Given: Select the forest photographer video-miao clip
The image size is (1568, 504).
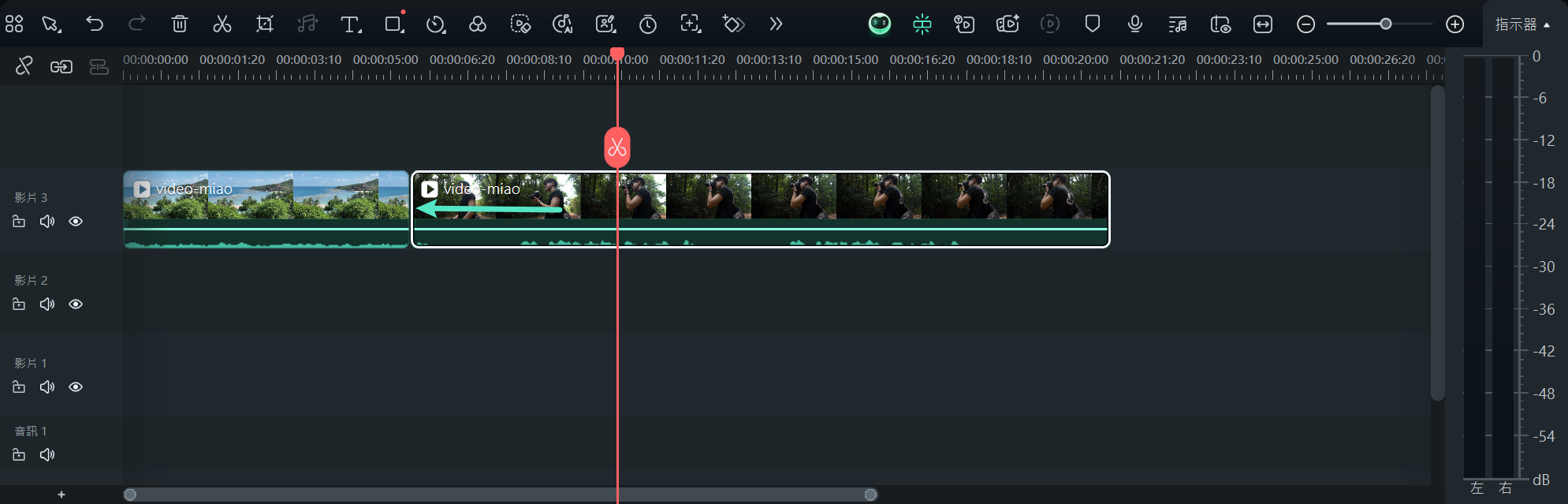Looking at the screenshot, I should pyautogui.click(x=761, y=209).
